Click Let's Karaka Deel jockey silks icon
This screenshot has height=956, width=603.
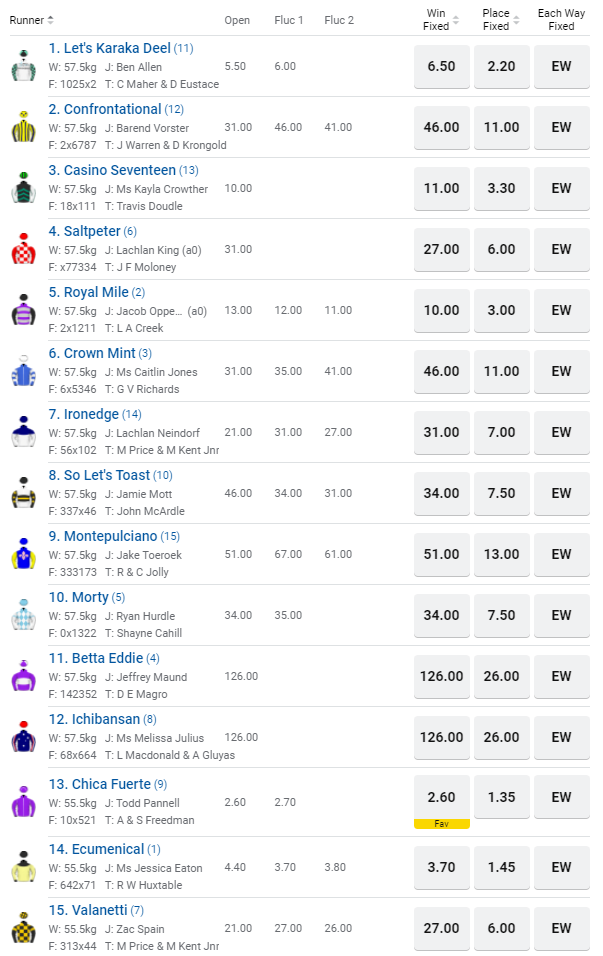point(23,66)
